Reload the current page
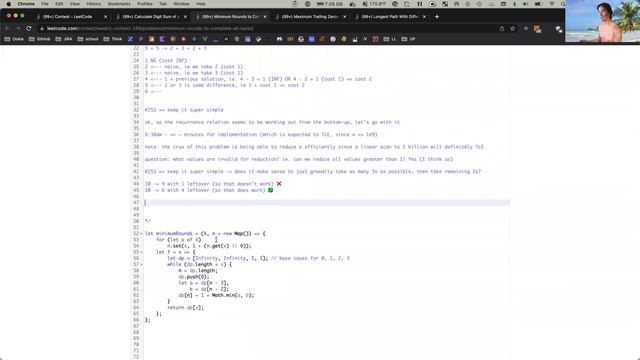 [29, 29]
